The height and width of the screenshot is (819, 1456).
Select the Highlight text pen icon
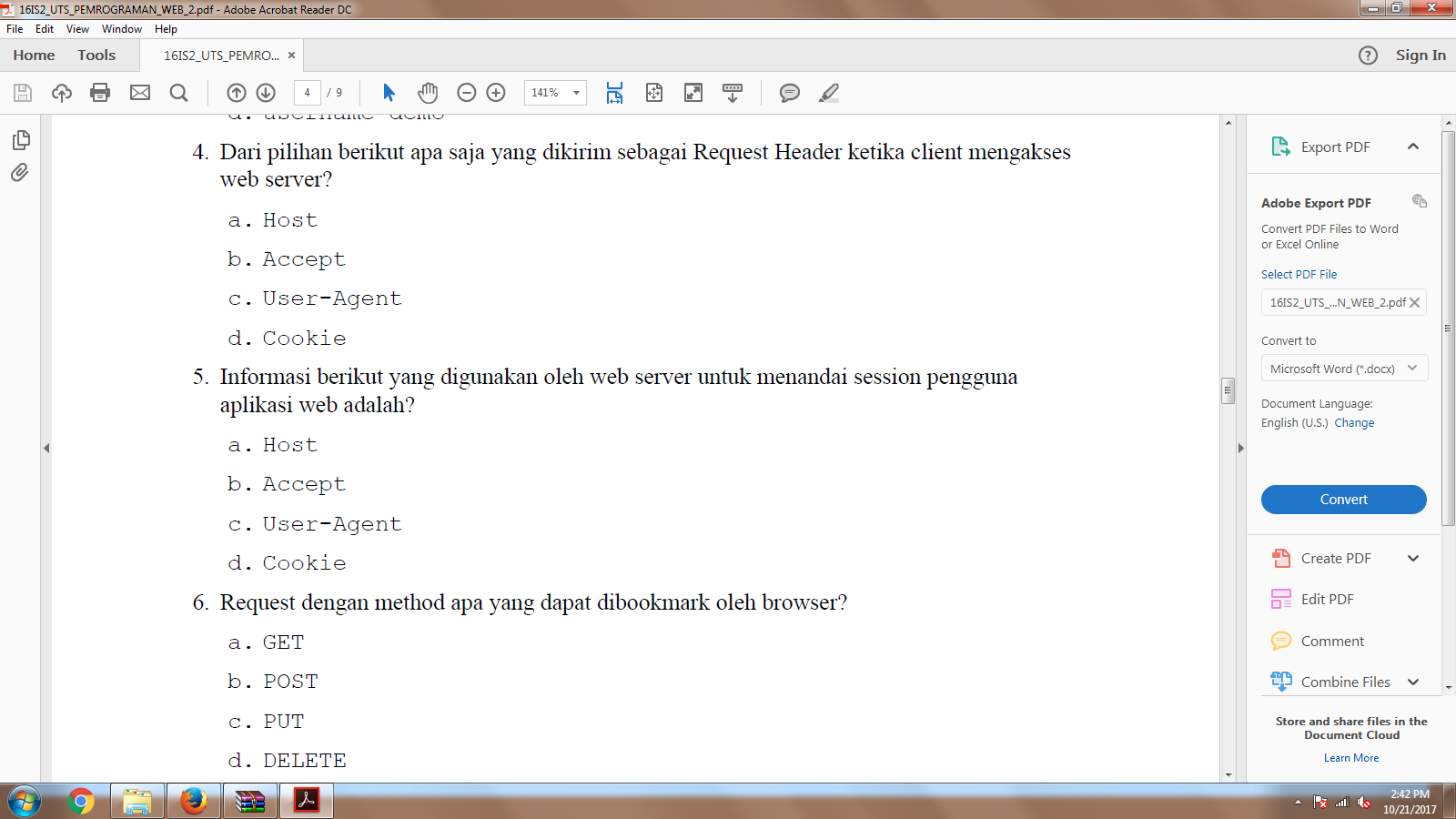point(829,93)
